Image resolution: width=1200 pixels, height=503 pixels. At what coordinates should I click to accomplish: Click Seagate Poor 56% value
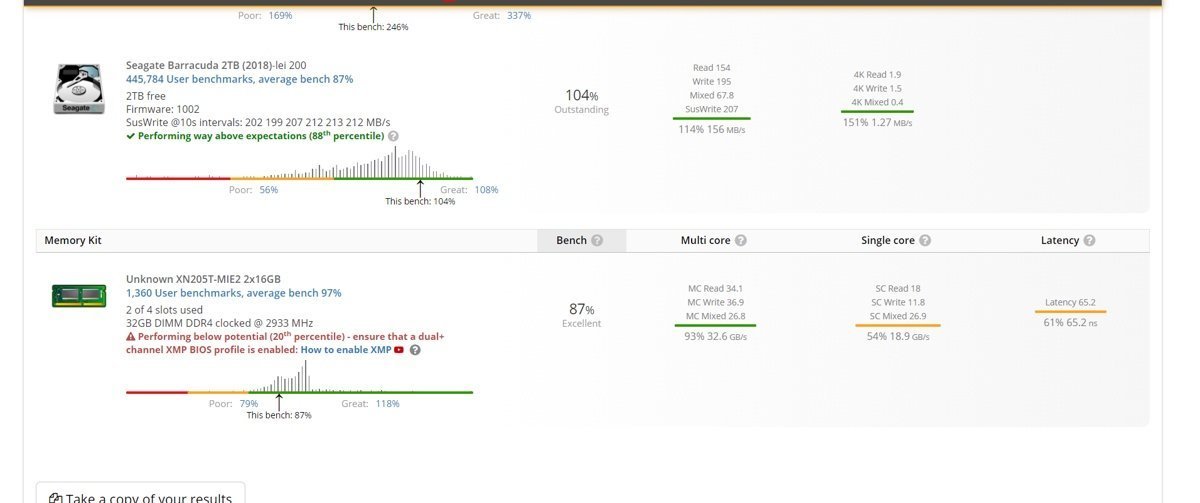pos(268,190)
